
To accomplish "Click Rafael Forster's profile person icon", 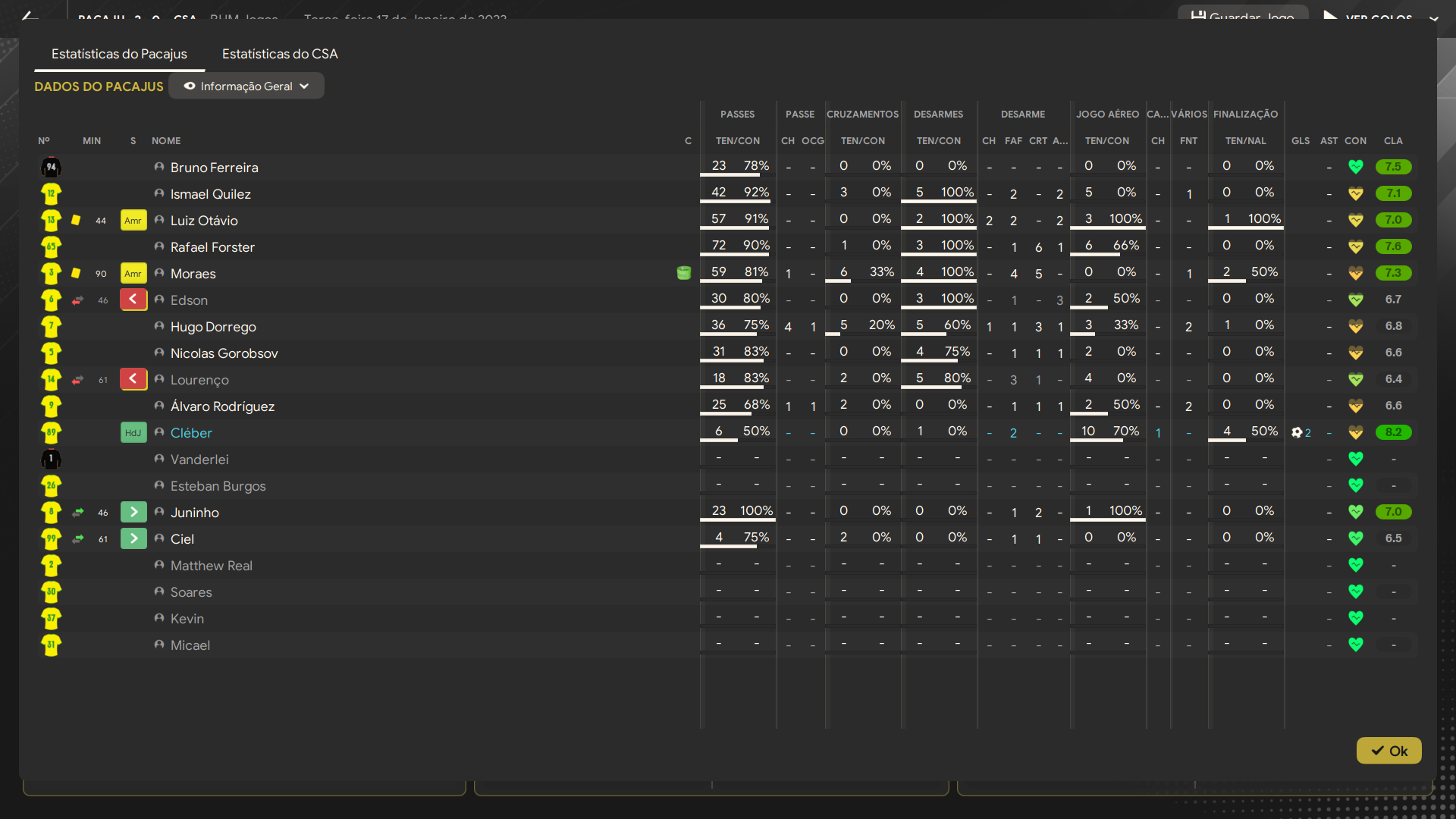I will tap(159, 246).
